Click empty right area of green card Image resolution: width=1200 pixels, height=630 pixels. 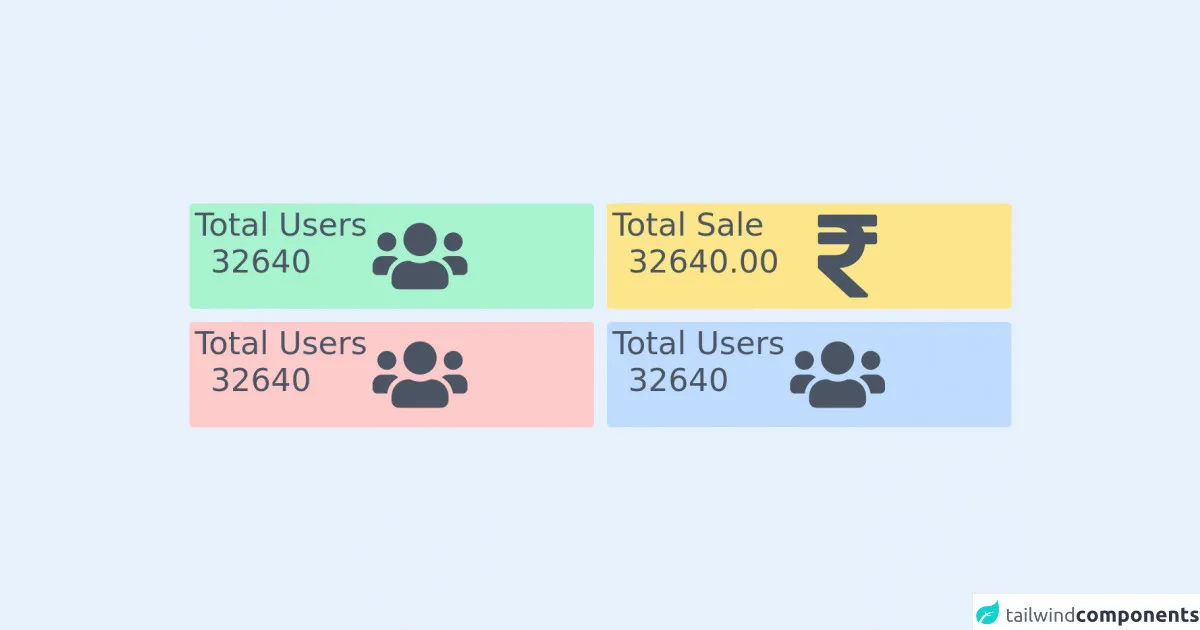click(535, 256)
